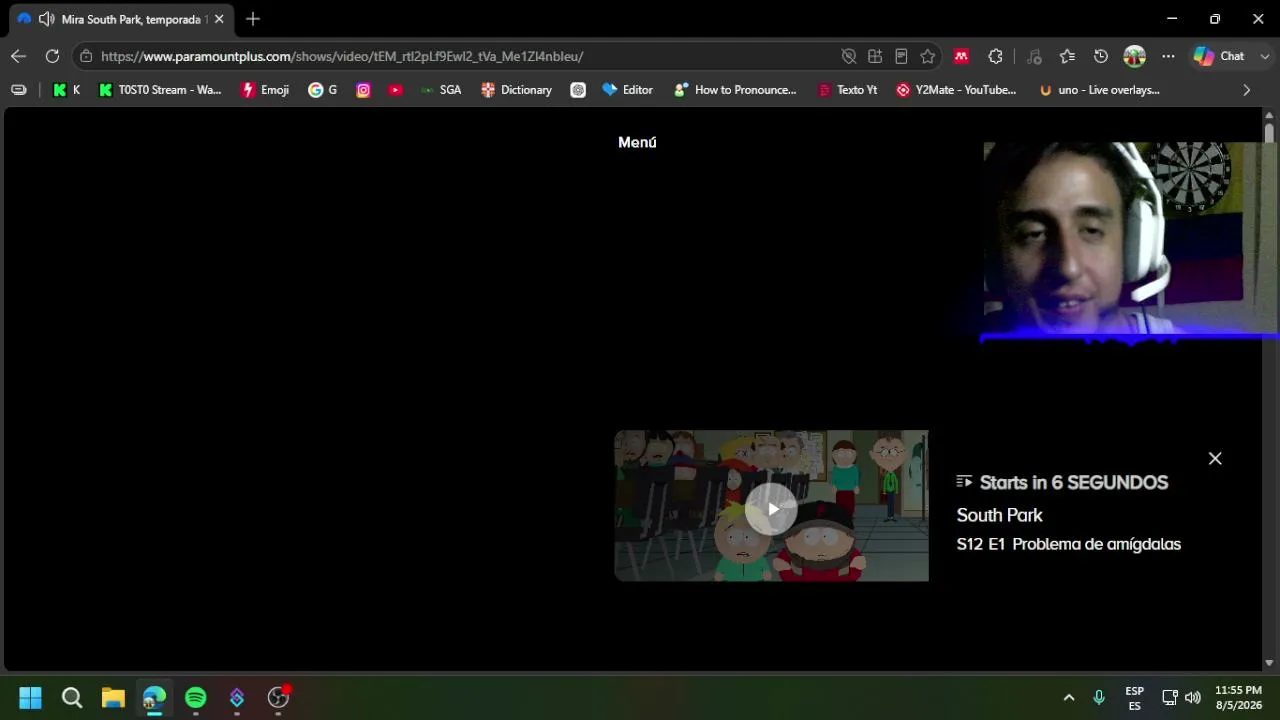Open the Dictionary bookmark
This screenshot has height=720, width=1280.
[516, 90]
